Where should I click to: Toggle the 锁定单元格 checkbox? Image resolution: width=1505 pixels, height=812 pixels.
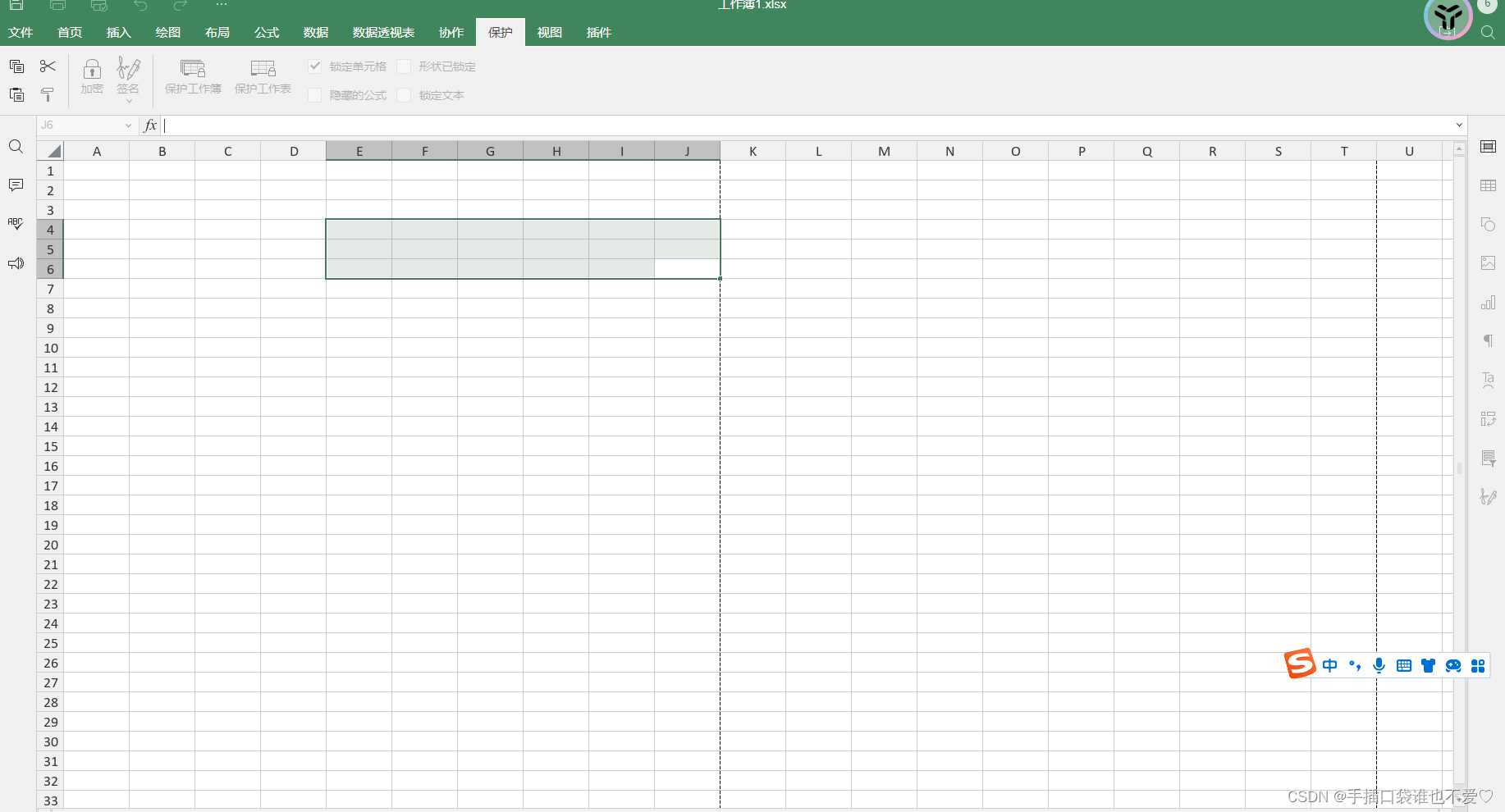click(x=315, y=66)
